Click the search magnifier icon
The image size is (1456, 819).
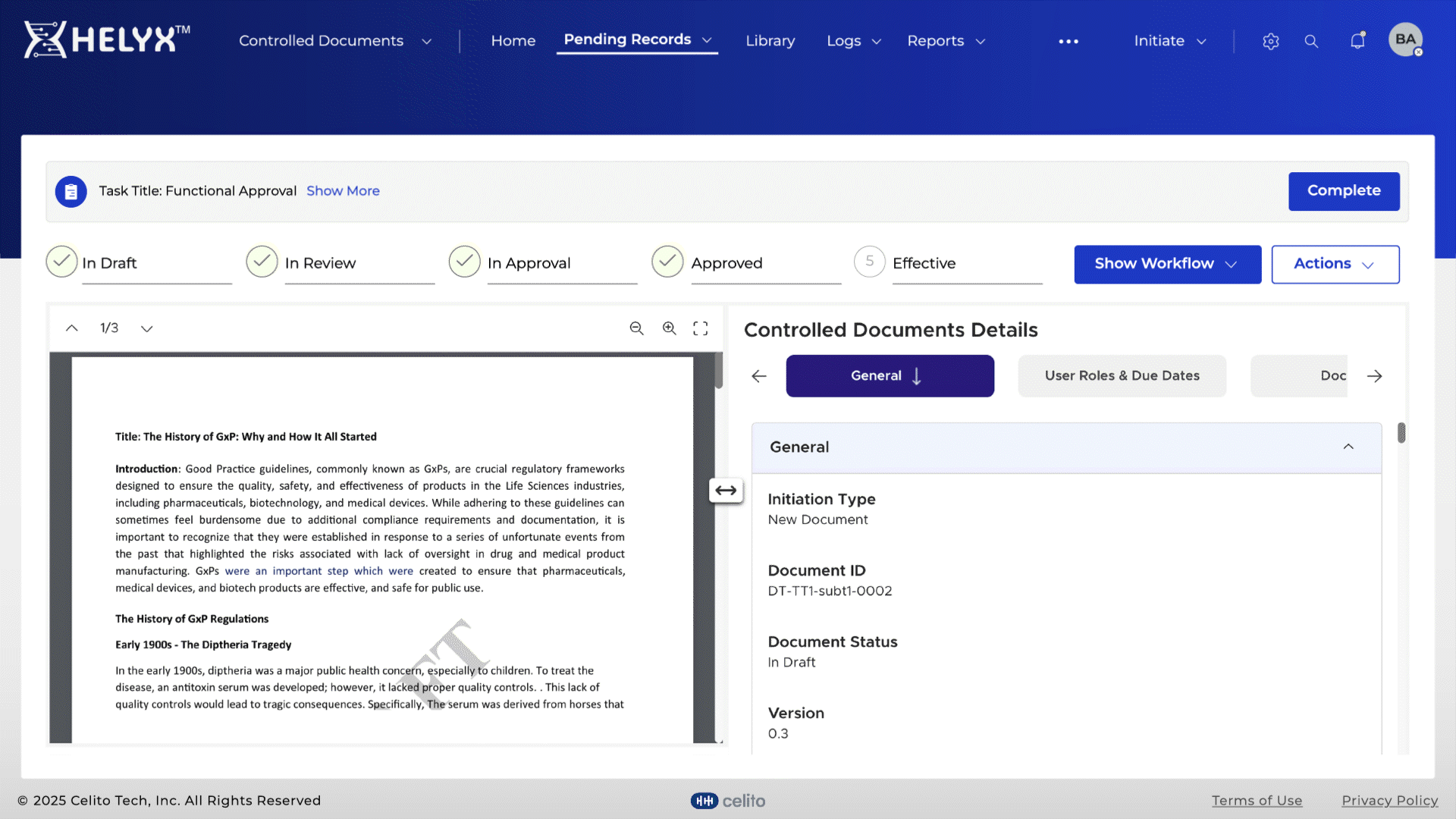tap(1311, 42)
